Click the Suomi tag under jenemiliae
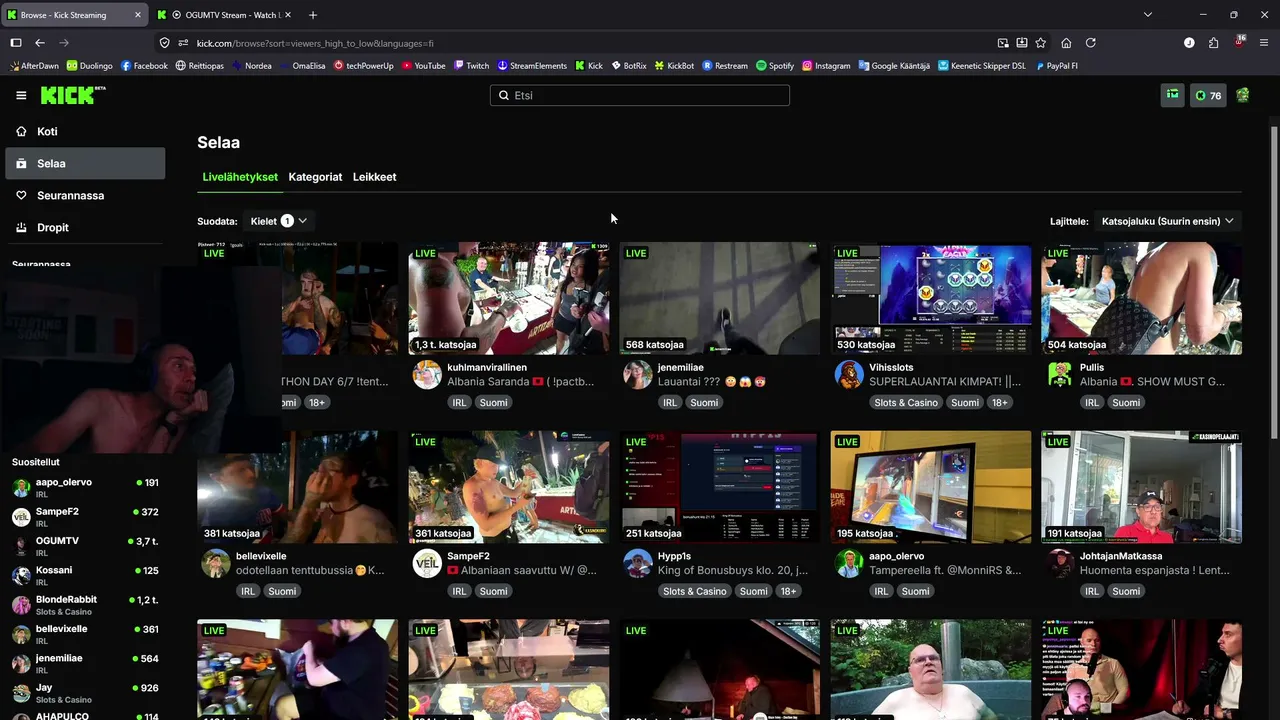 704,403
